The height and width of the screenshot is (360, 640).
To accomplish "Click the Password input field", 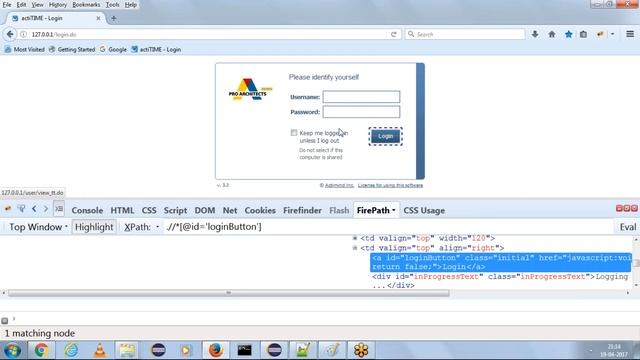I will pyautogui.click(x=361, y=112).
